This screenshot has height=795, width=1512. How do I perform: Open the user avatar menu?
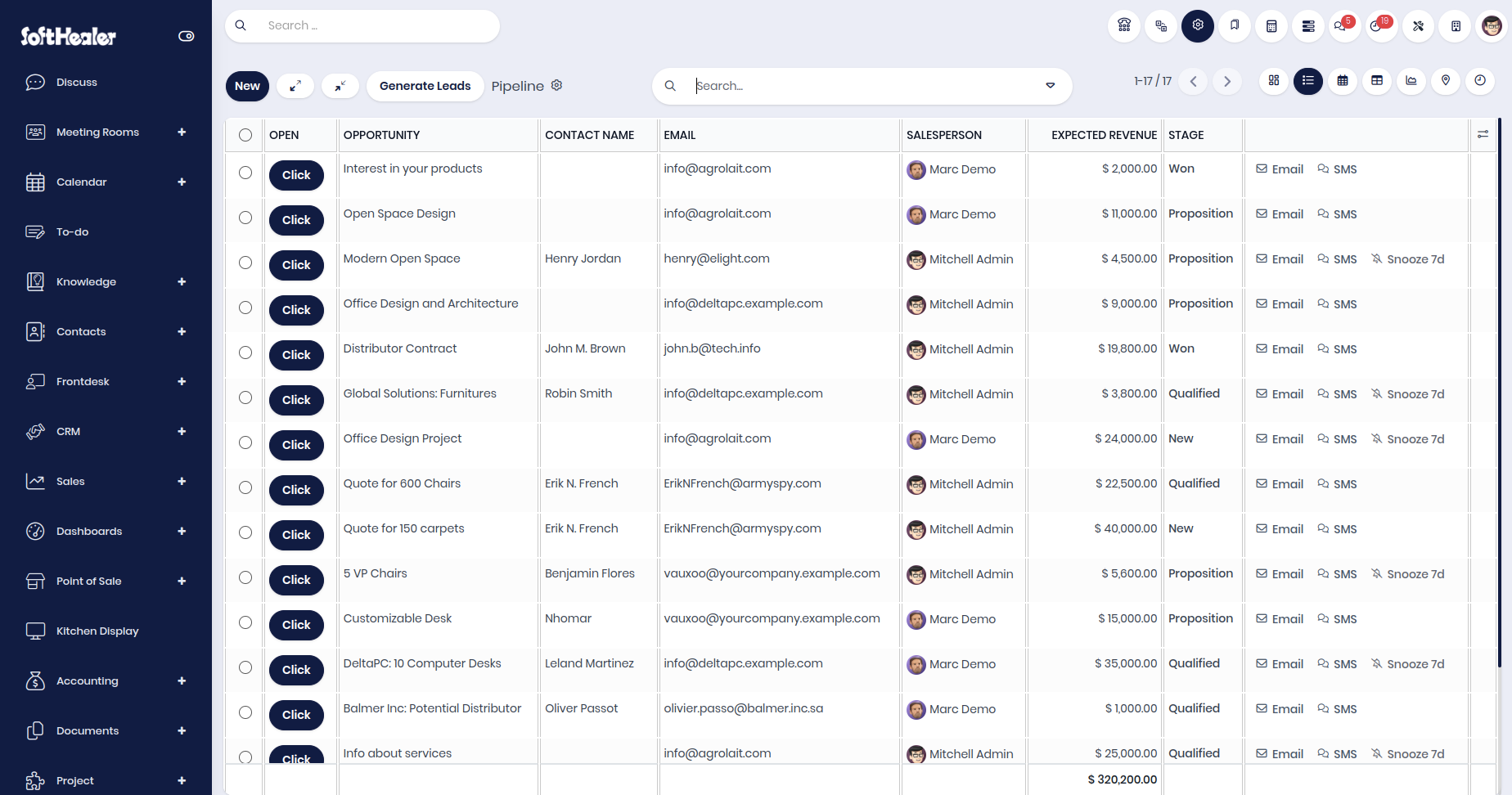tap(1492, 25)
